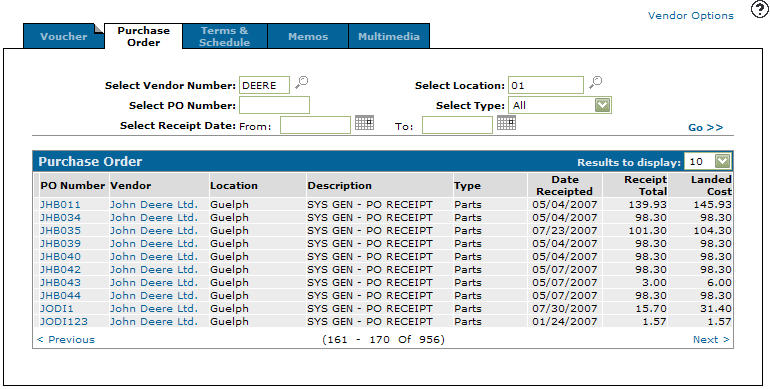Open purchase order JHB044
770x389 pixels.
(60, 295)
